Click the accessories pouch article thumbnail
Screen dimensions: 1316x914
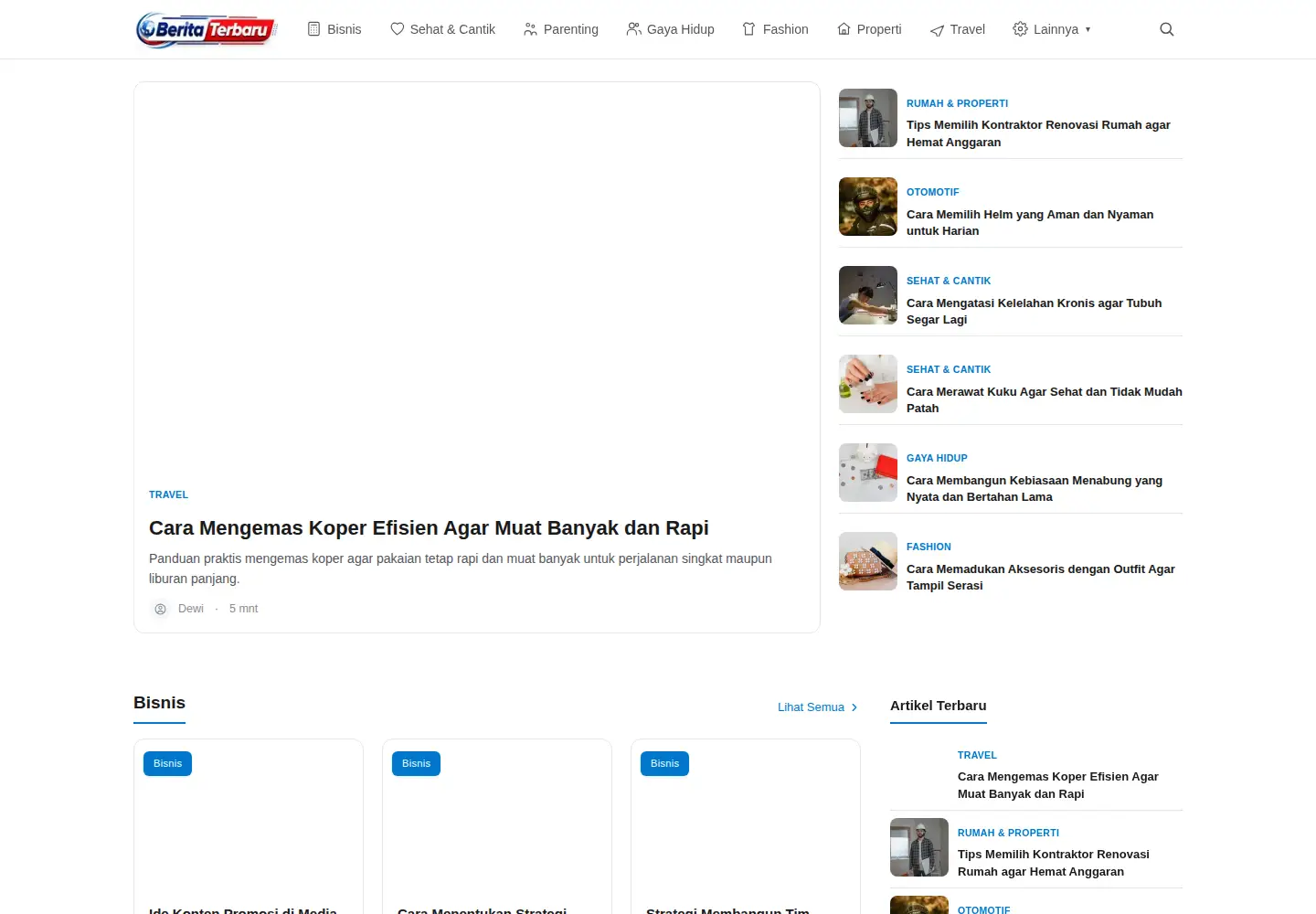point(868,561)
